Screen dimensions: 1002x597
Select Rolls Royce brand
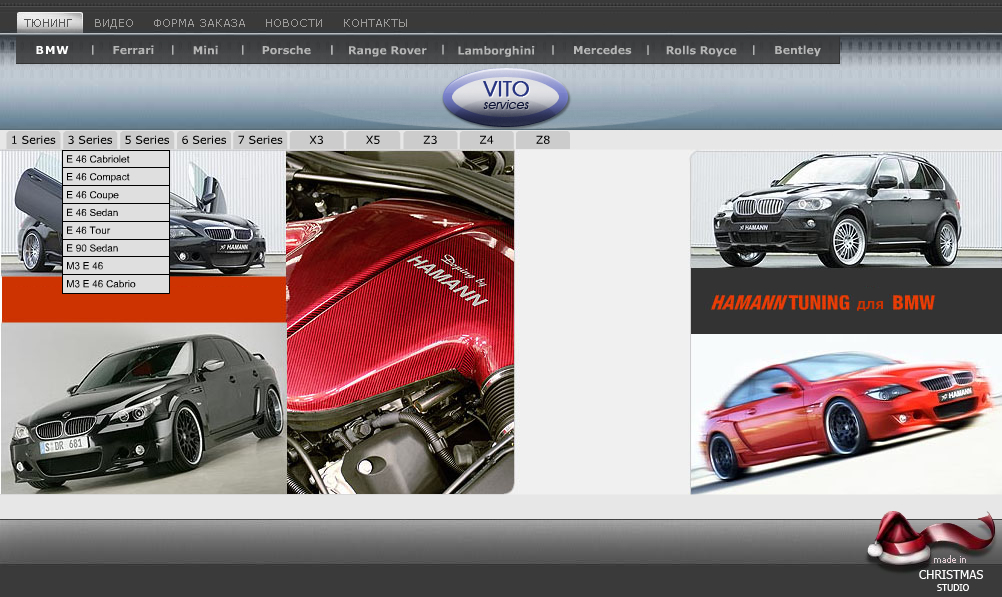[701, 50]
